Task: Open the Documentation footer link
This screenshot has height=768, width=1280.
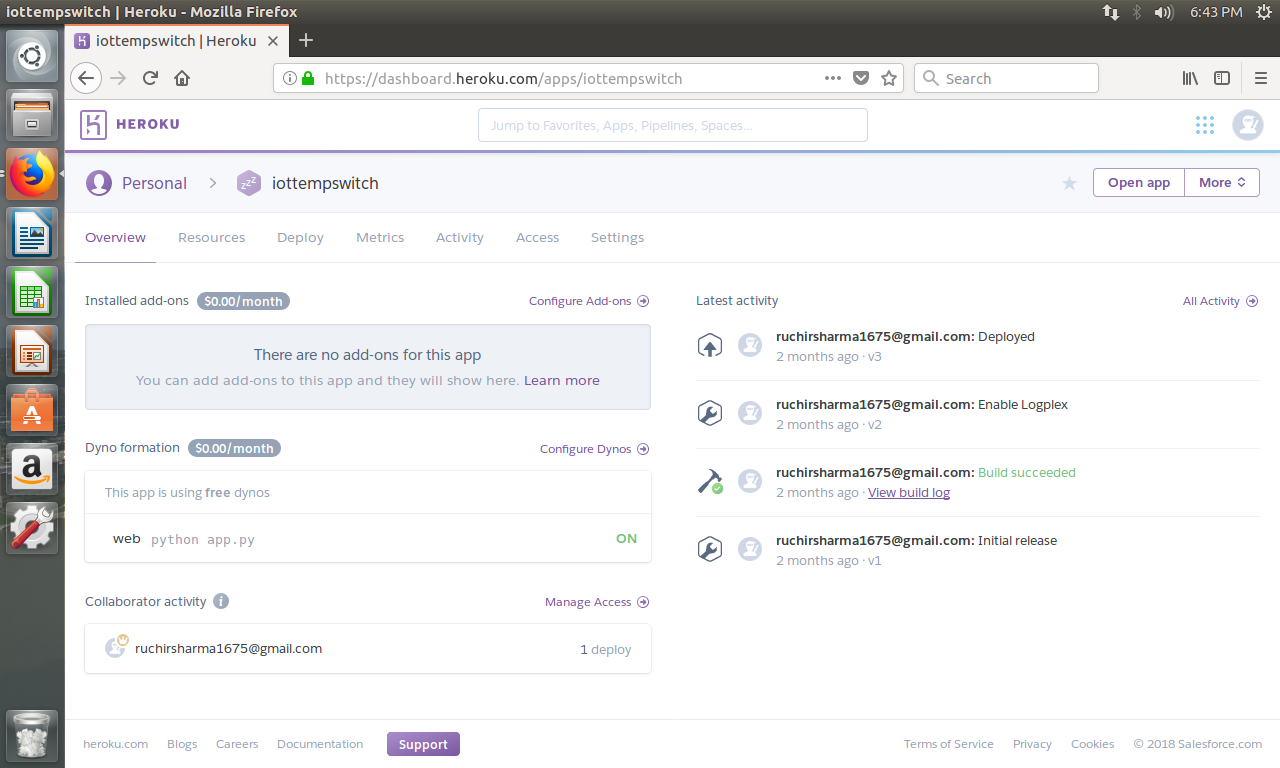Action: click(320, 744)
